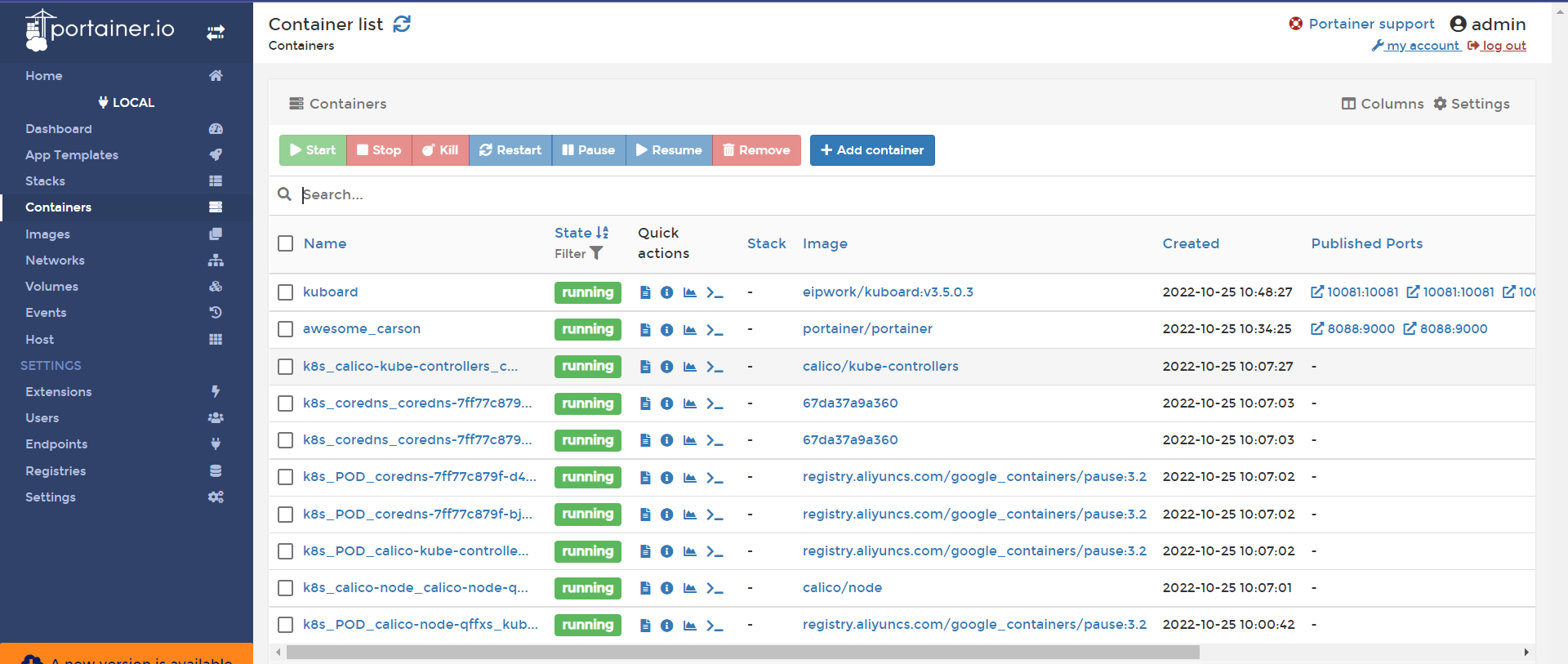The height and width of the screenshot is (664, 1568).
Task: Open console for k8s_calico-kube-controllers container
Action: 715,367
